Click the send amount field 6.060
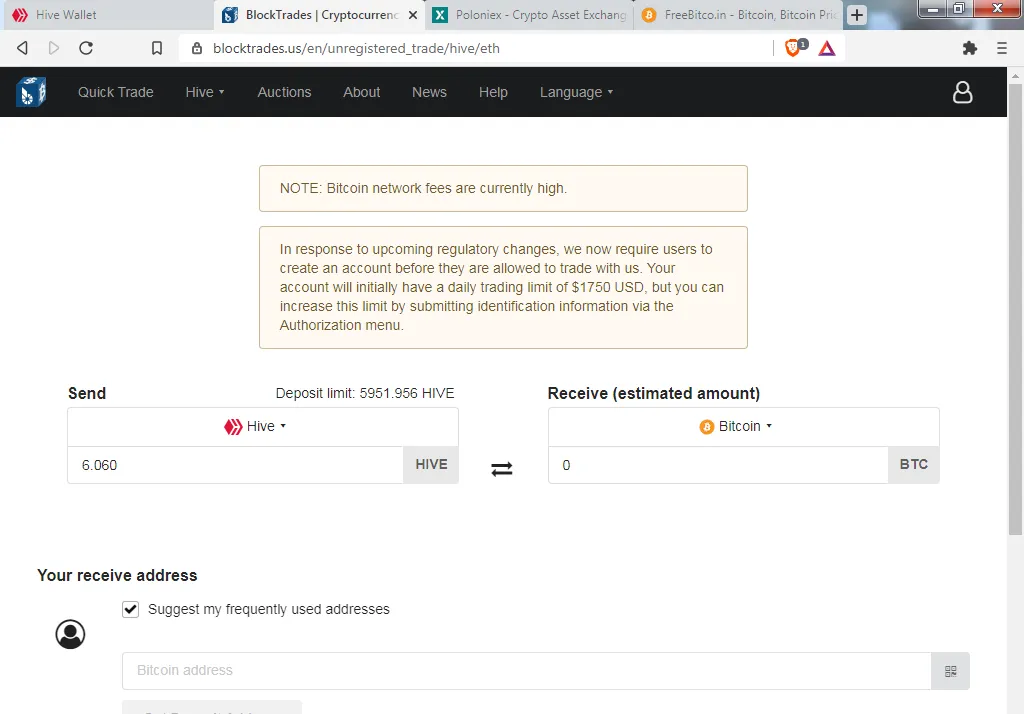1024x714 pixels. coord(235,465)
